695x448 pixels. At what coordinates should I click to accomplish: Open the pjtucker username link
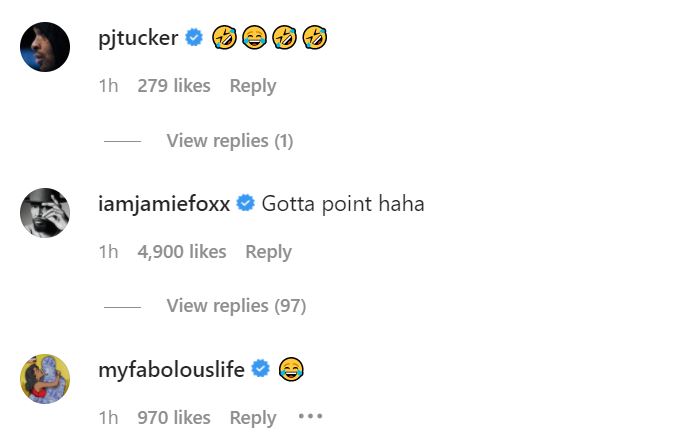[x=138, y=39]
